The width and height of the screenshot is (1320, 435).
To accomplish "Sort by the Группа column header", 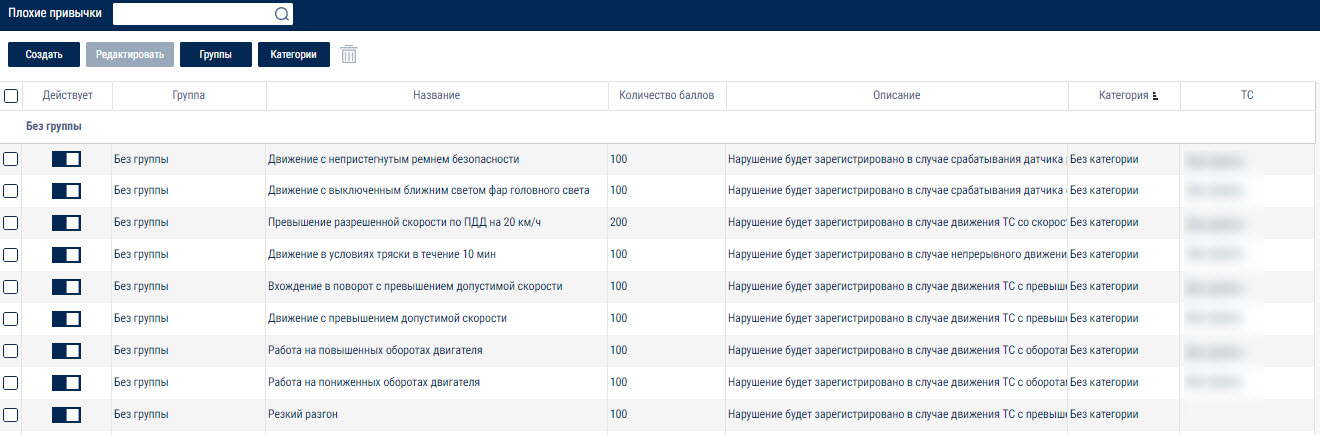I will [189, 96].
